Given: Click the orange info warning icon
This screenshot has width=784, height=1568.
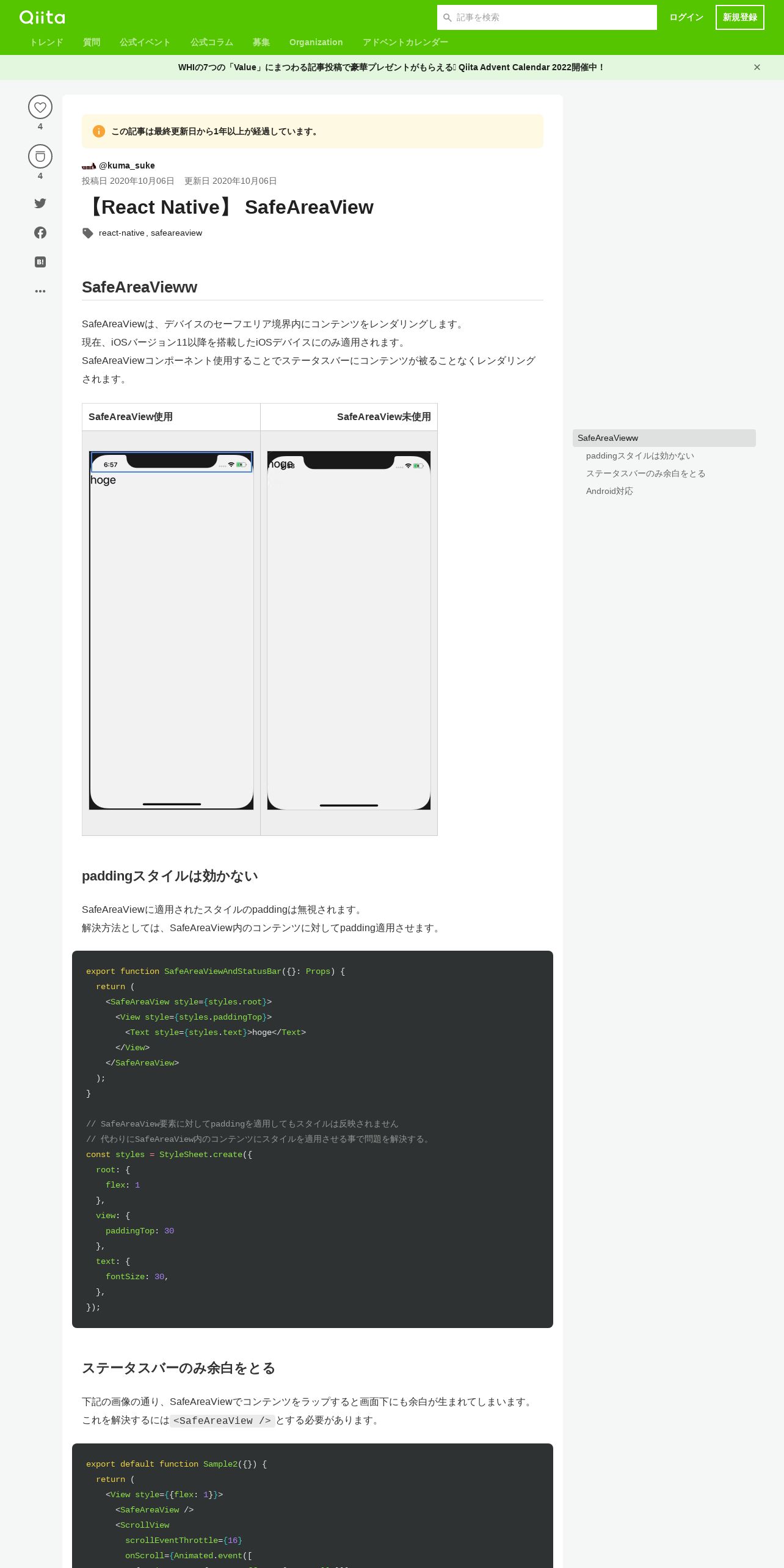Looking at the screenshot, I should coord(99,131).
